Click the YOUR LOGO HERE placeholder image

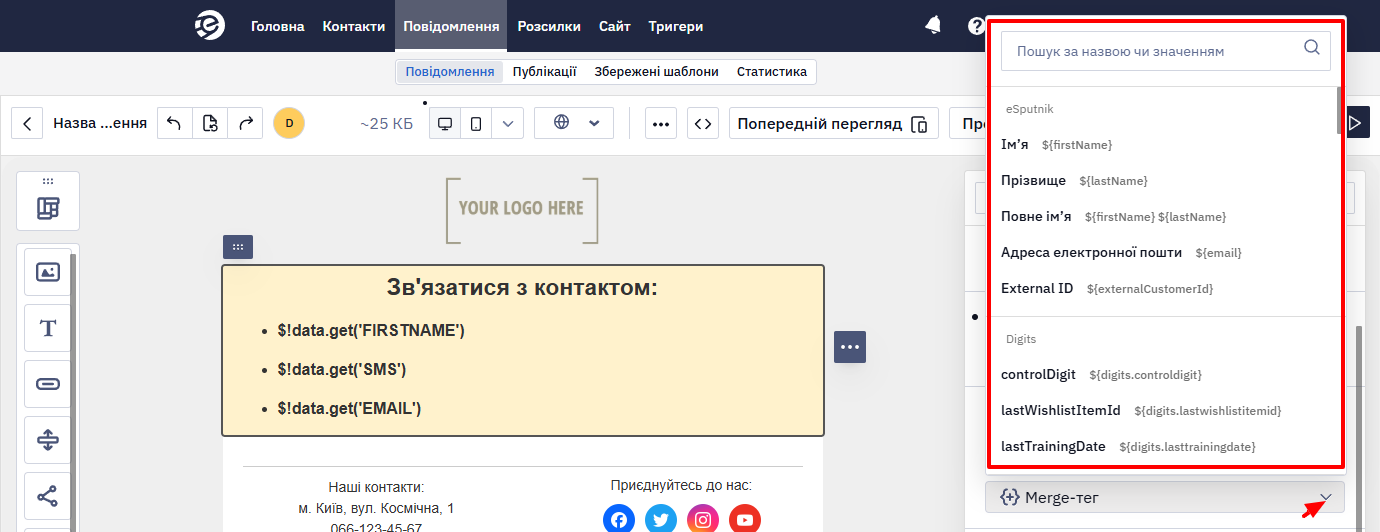(522, 209)
